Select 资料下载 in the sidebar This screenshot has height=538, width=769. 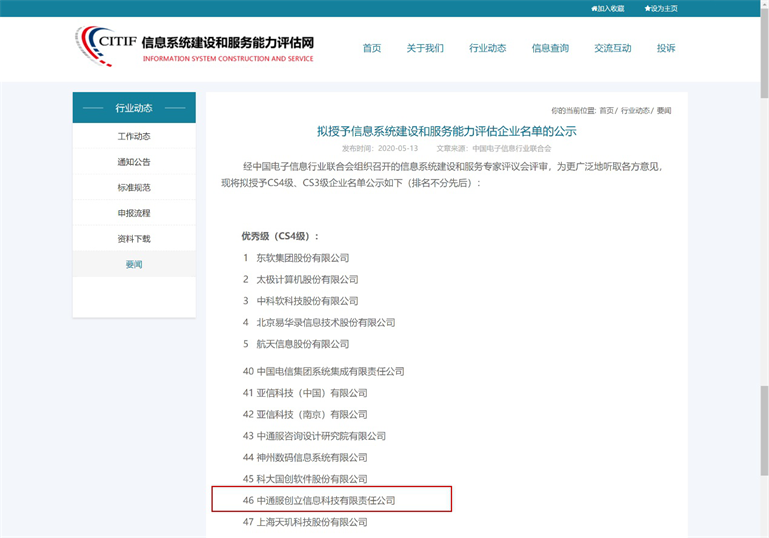point(134,239)
